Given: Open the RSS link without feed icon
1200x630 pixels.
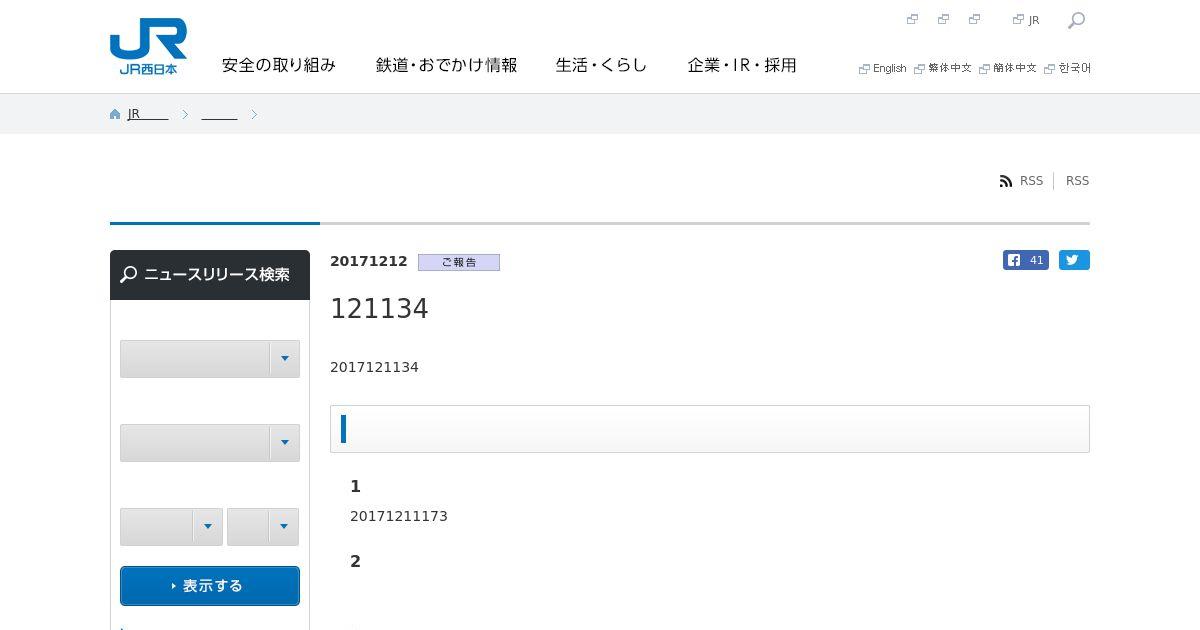Looking at the screenshot, I should click(x=1077, y=181).
